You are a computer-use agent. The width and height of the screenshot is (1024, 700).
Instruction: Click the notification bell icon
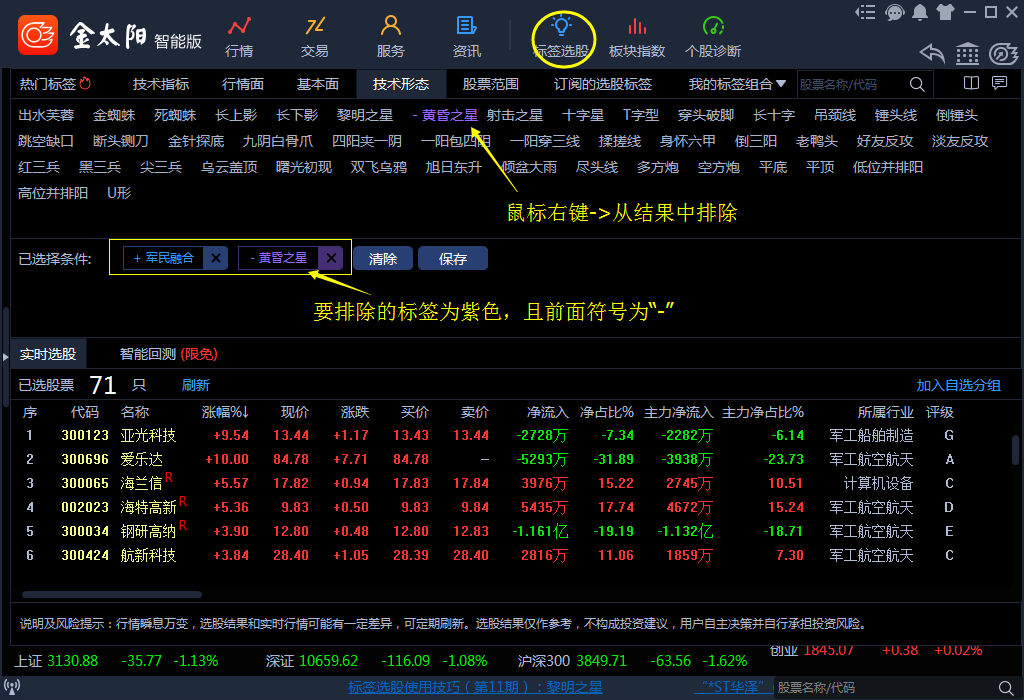pyautogui.click(x=920, y=12)
